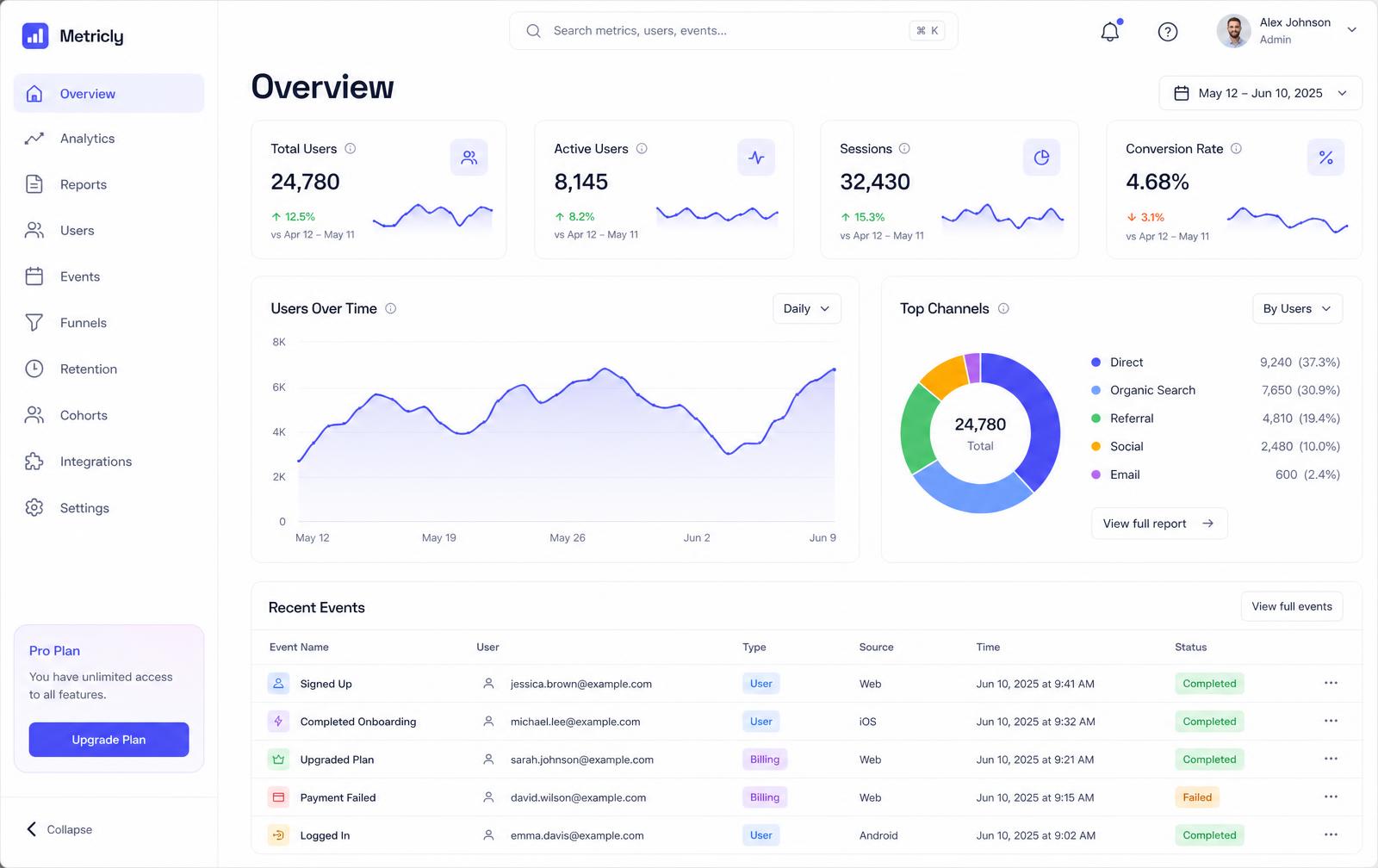The width and height of the screenshot is (1378, 868).
Task: Click the Conversion Rate percent icon
Action: coord(1325,158)
